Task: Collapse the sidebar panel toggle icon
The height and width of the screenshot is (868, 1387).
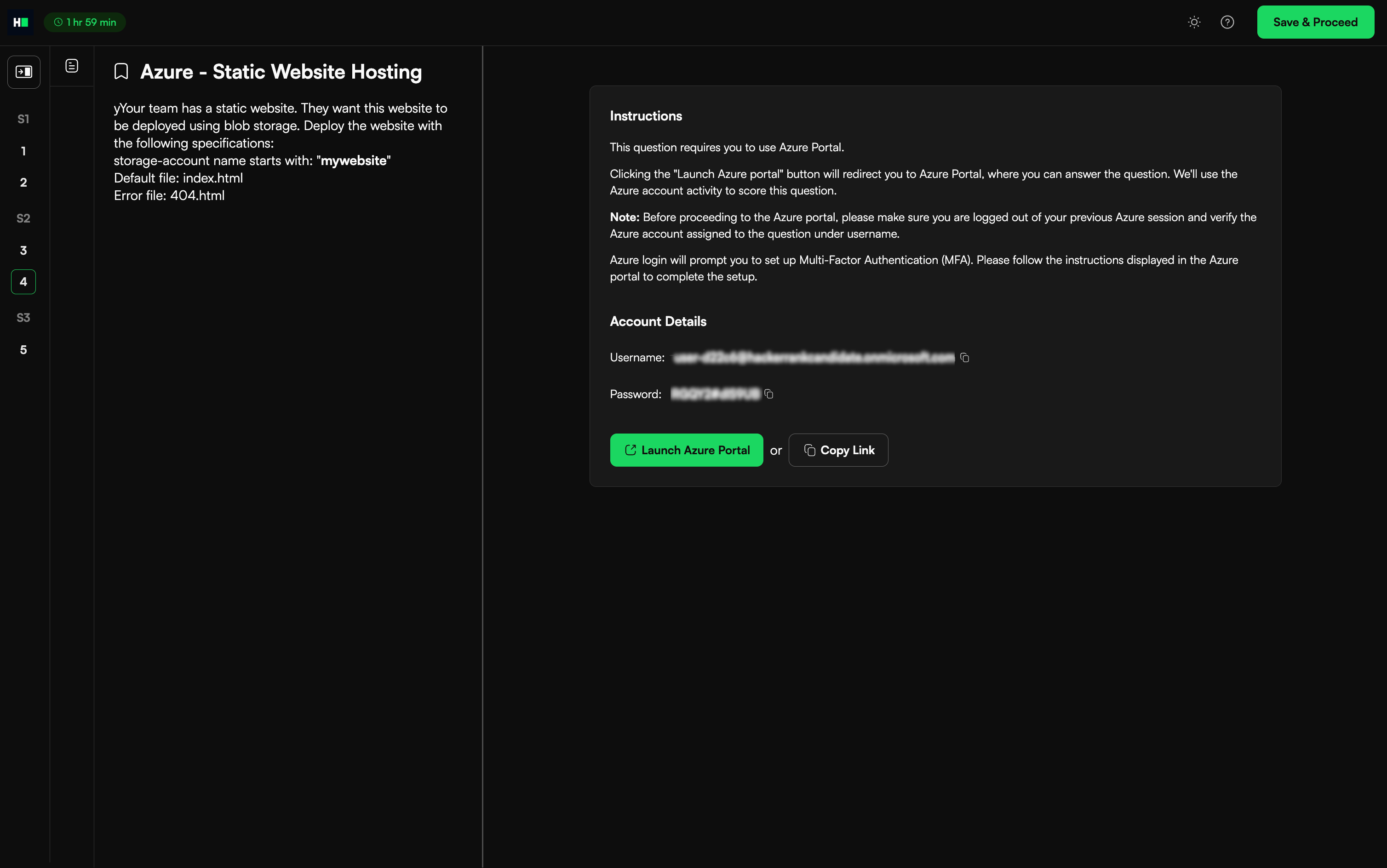Action: (23, 72)
